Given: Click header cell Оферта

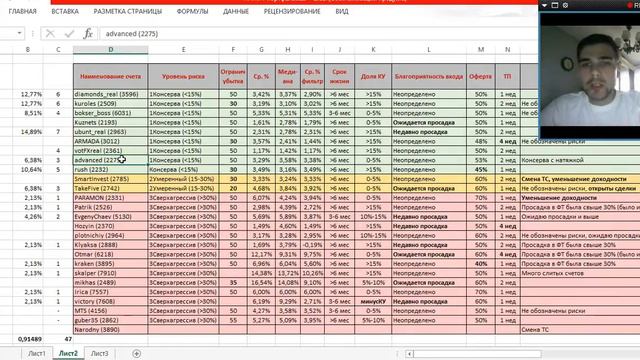Looking at the screenshot, I should click(481, 76).
